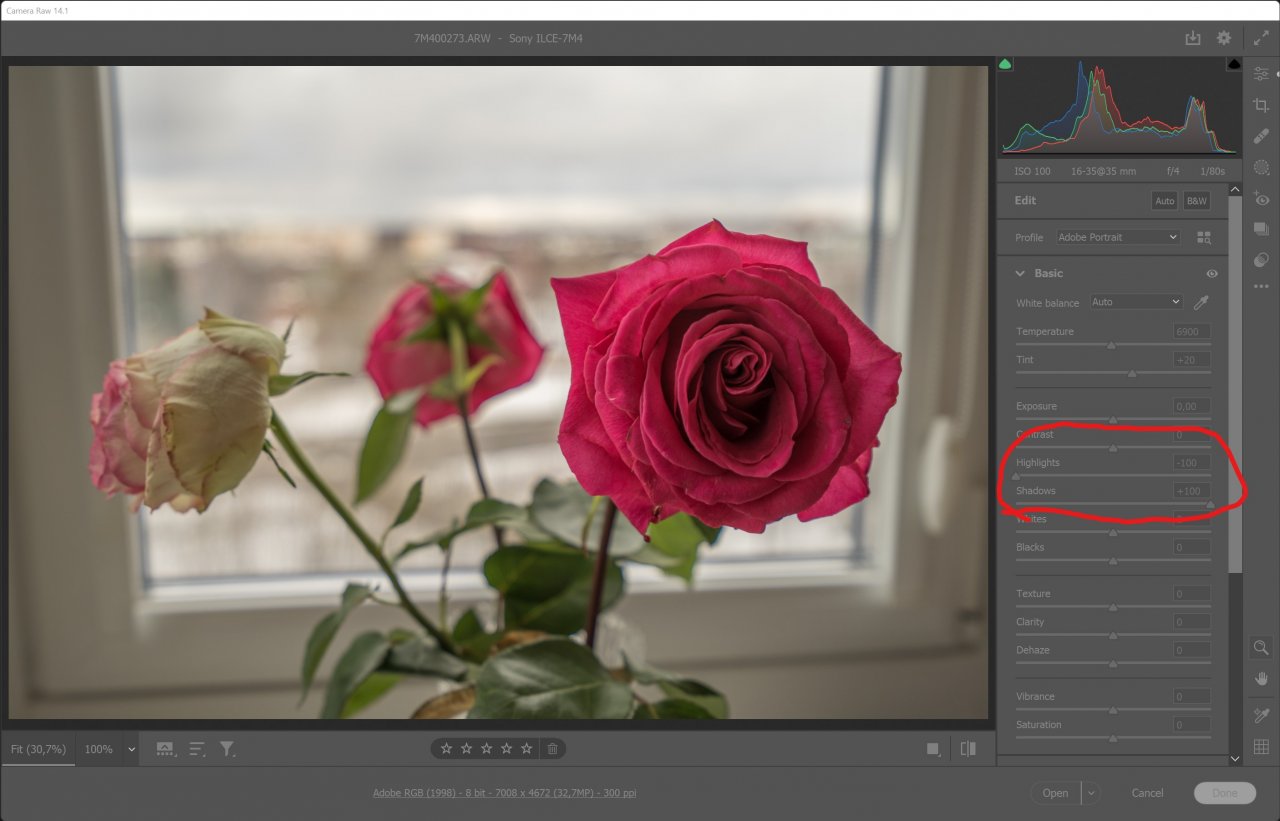The image size is (1280, 821).
Task: Click the B&W button
Action: point(1196,201)
